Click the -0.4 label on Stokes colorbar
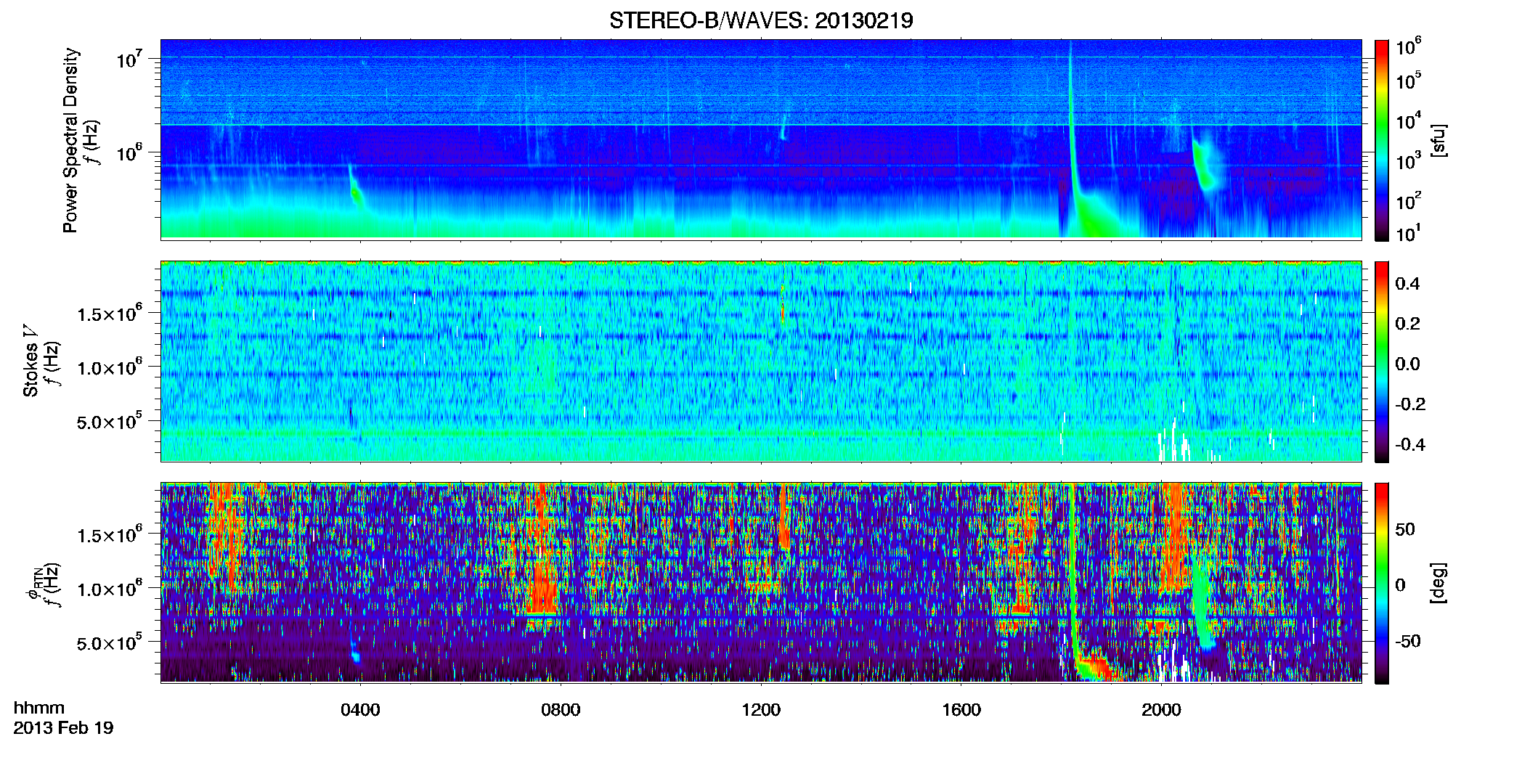The height and width of the screenshot is (784, 1522). click(x=1410, y=444)
